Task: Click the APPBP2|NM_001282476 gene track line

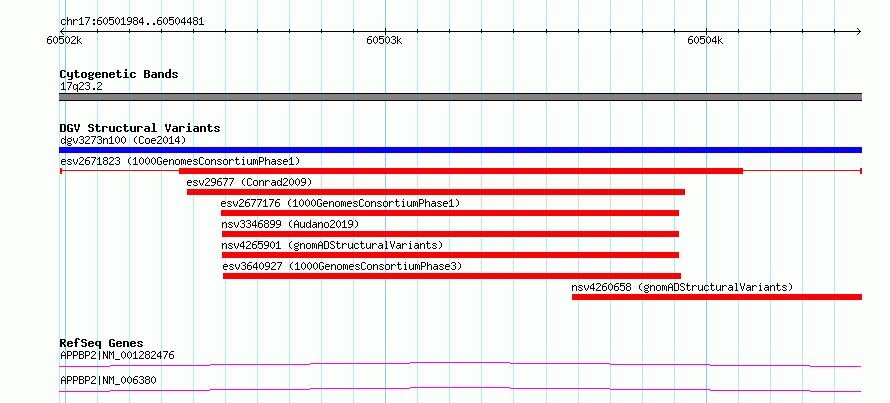Action: [460, 364]
